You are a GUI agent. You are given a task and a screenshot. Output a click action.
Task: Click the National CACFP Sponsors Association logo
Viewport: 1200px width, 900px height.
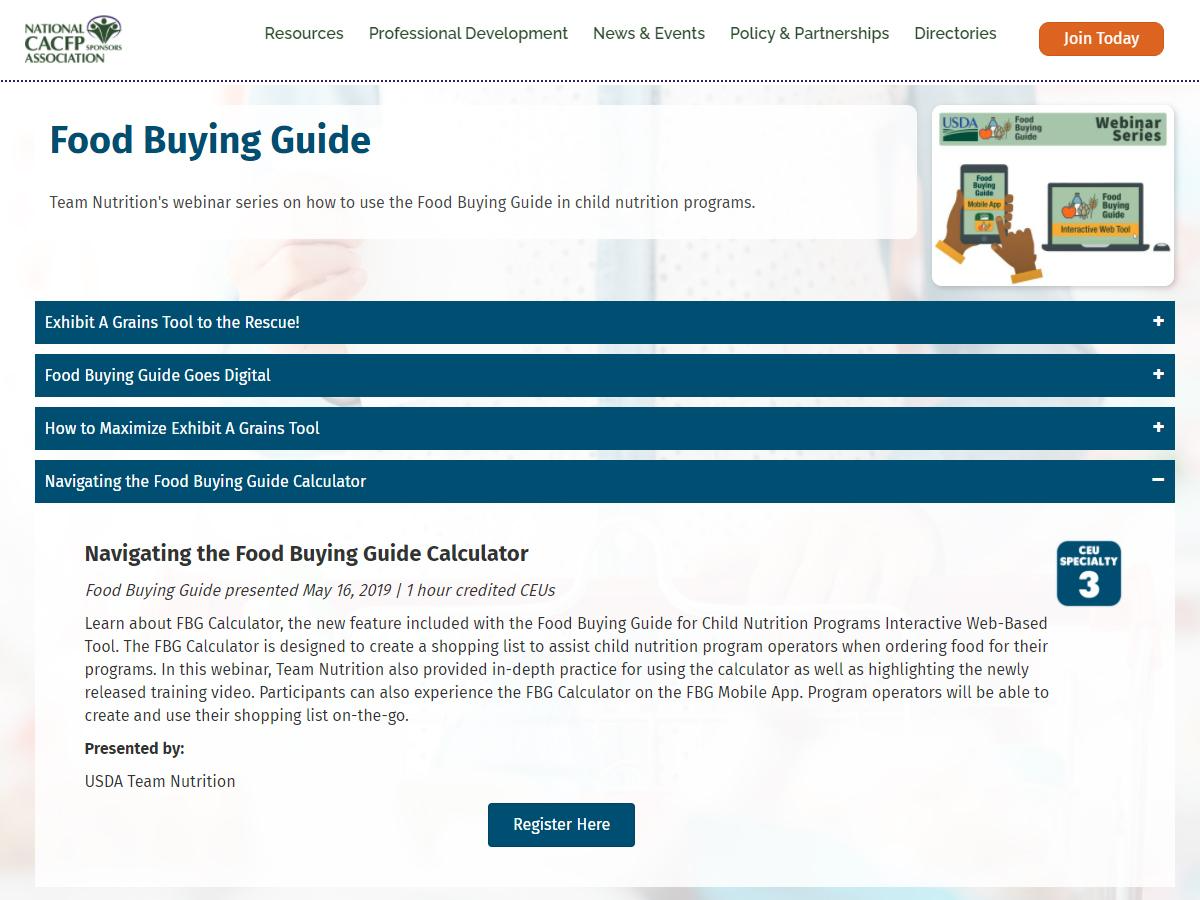pyautogui.click(x=73, y=40)
